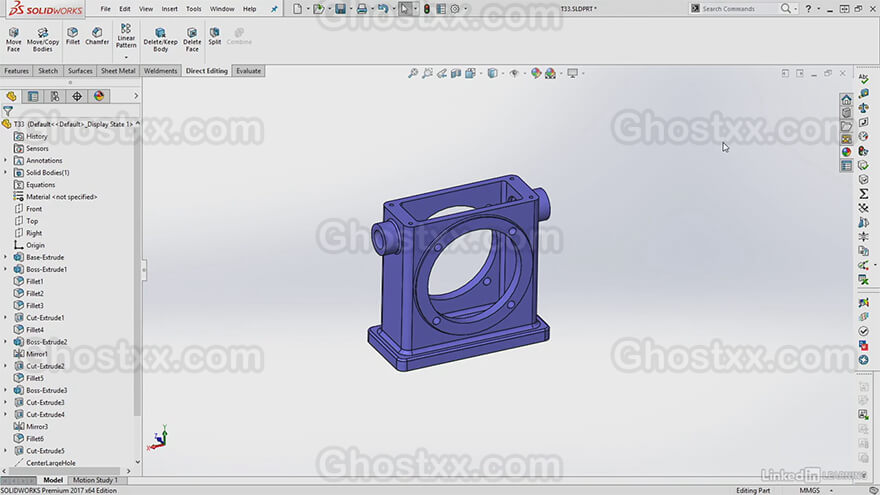Open an existing document
This screenshot has width=880, height=495.
[x=318, y=8]
